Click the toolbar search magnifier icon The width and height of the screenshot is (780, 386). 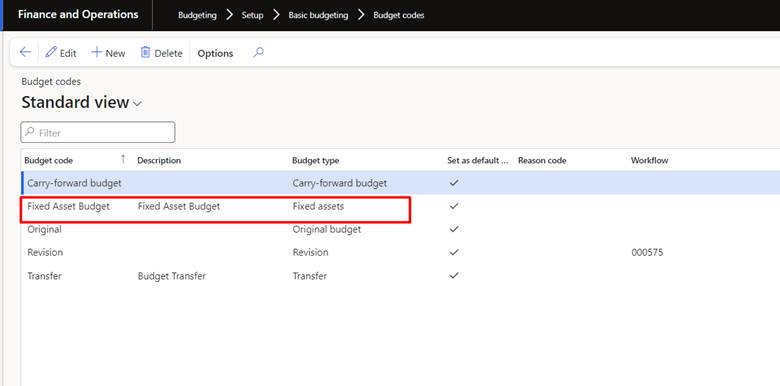click(x=258, y=52)
